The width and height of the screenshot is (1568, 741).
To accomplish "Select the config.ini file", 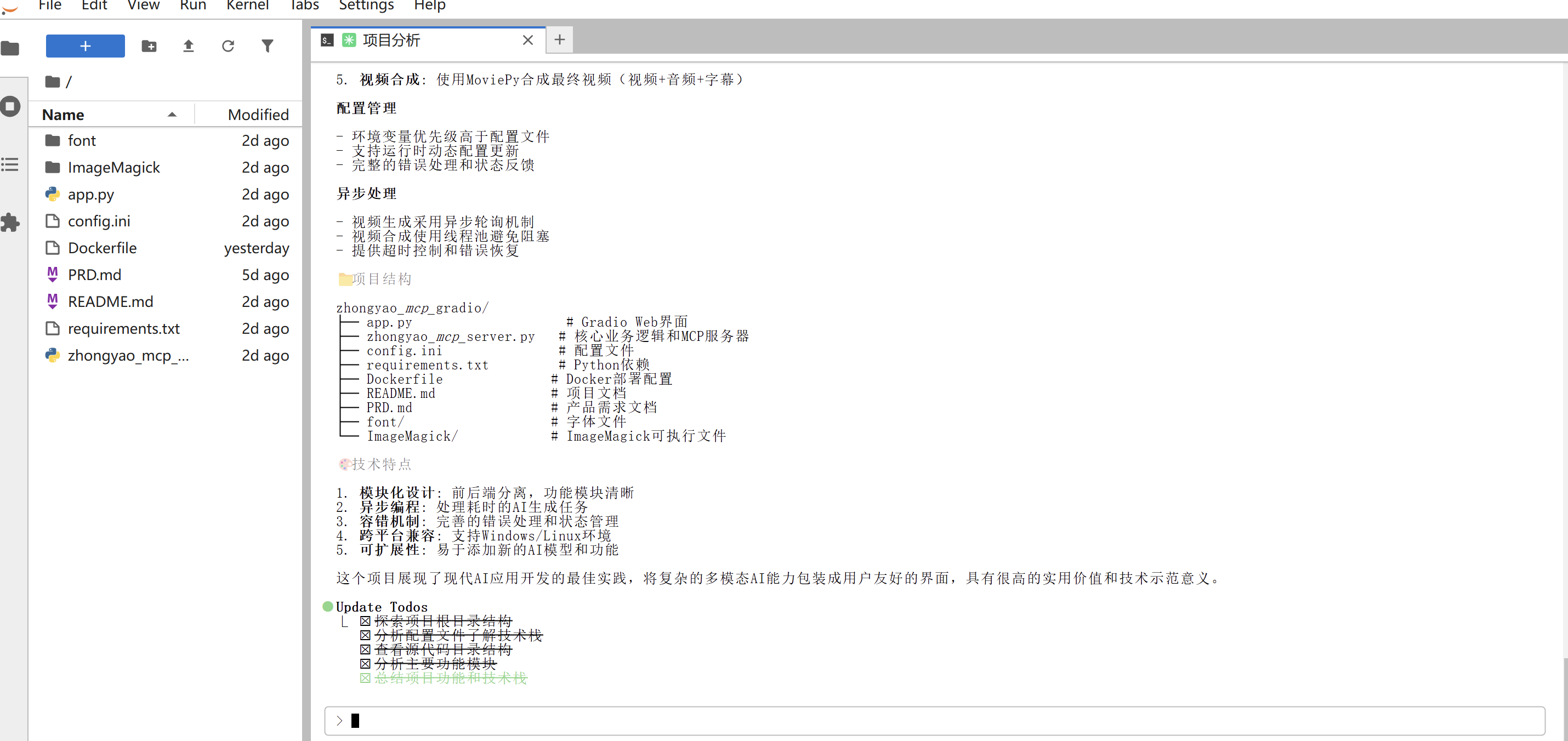I will (x=166, y=221).
